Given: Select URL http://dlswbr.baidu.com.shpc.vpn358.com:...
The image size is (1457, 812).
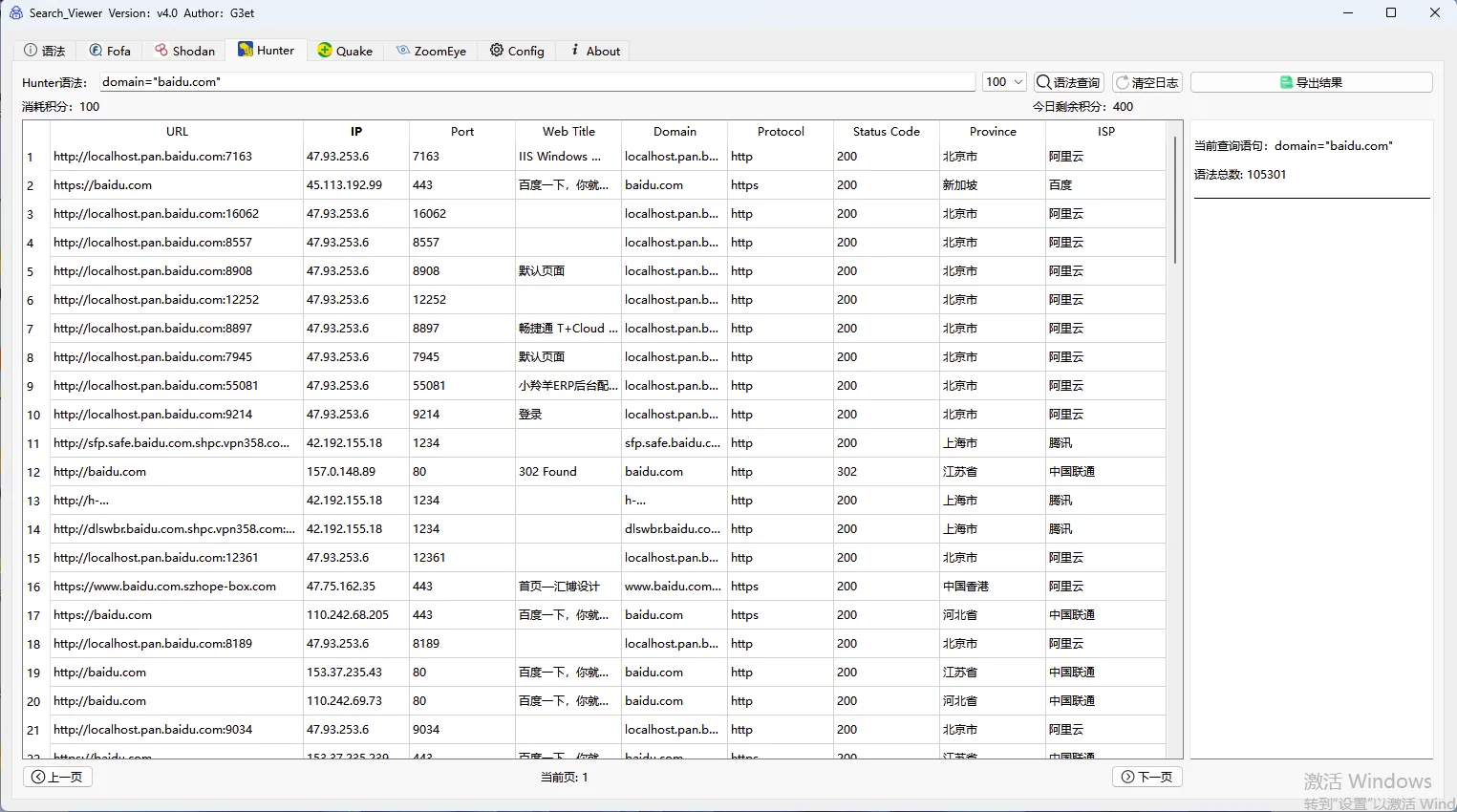Looking at the screenshot, I should (x=175, y=529).
